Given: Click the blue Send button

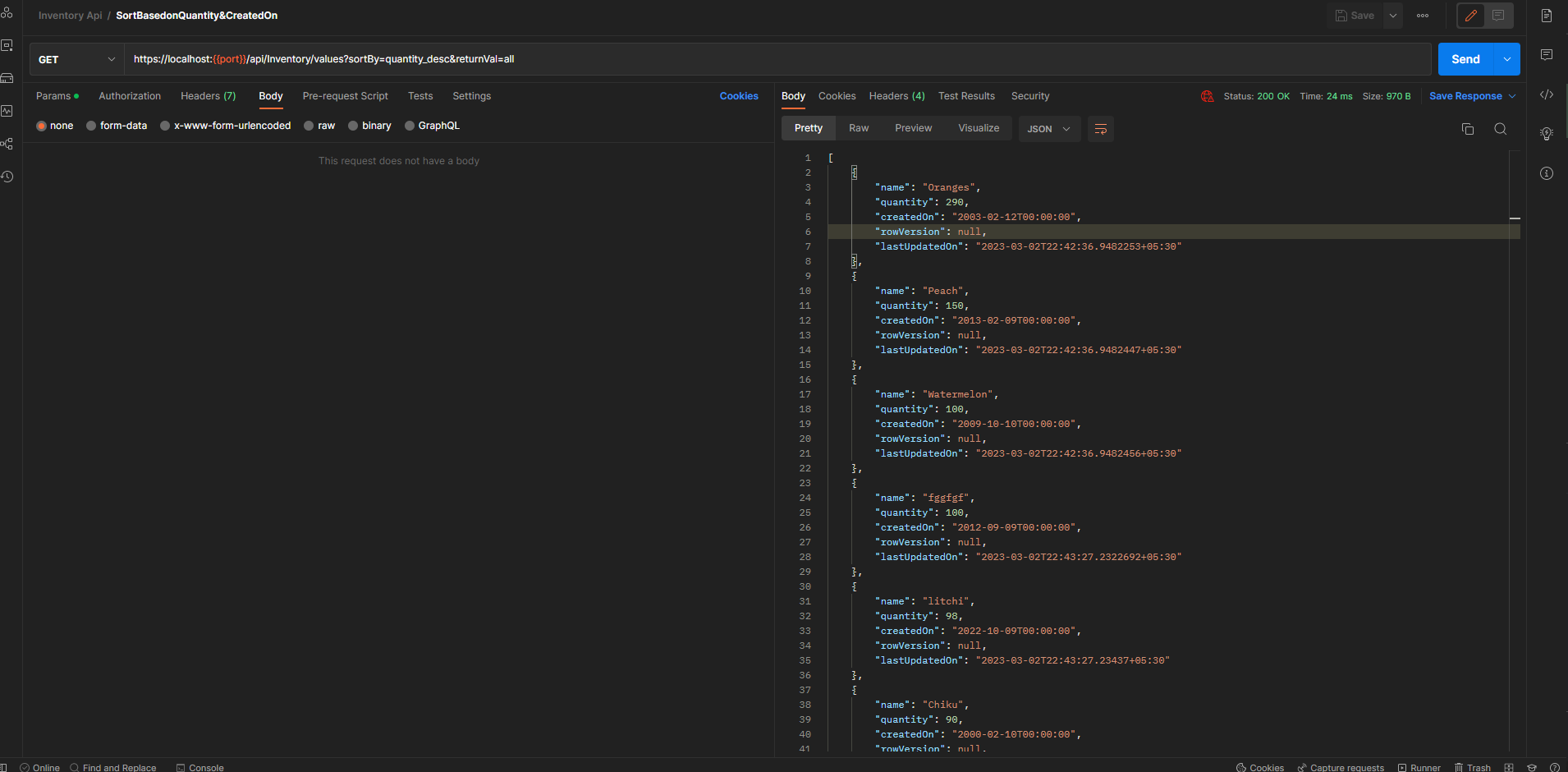Looking at the screenshot, I should tap(1465, 59).
